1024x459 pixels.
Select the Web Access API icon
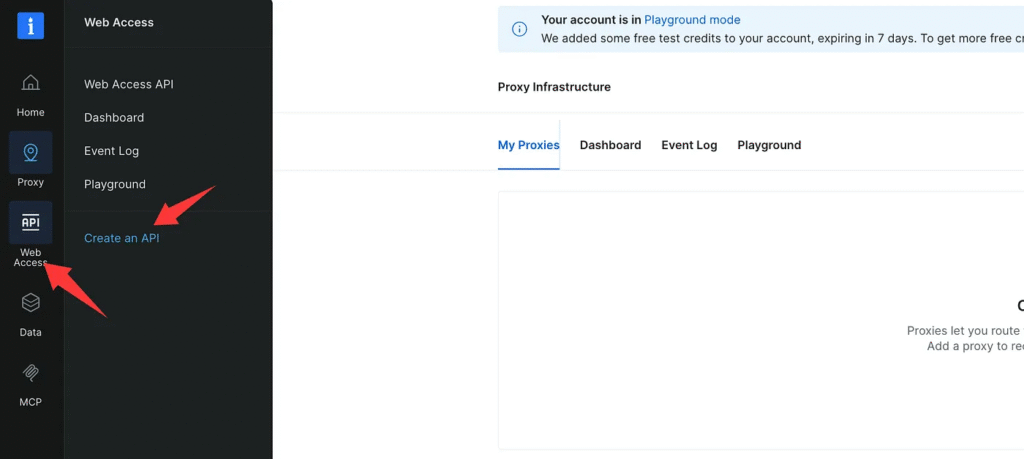tap(31, 222)
